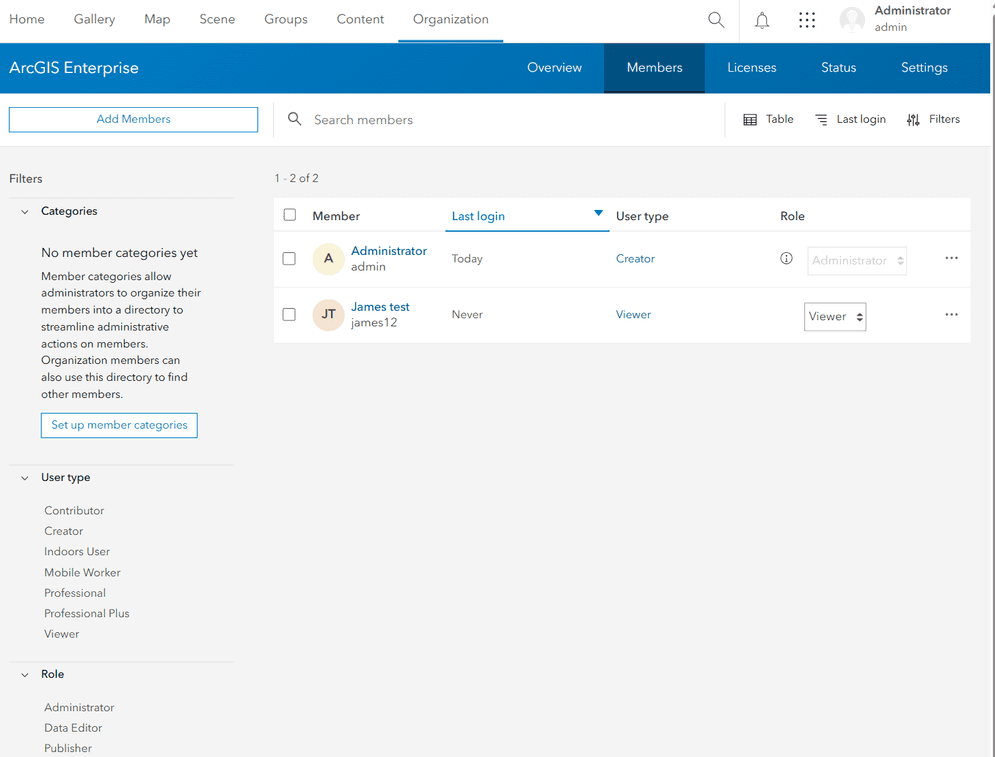Open the app launcher grid

pos(807,20)
